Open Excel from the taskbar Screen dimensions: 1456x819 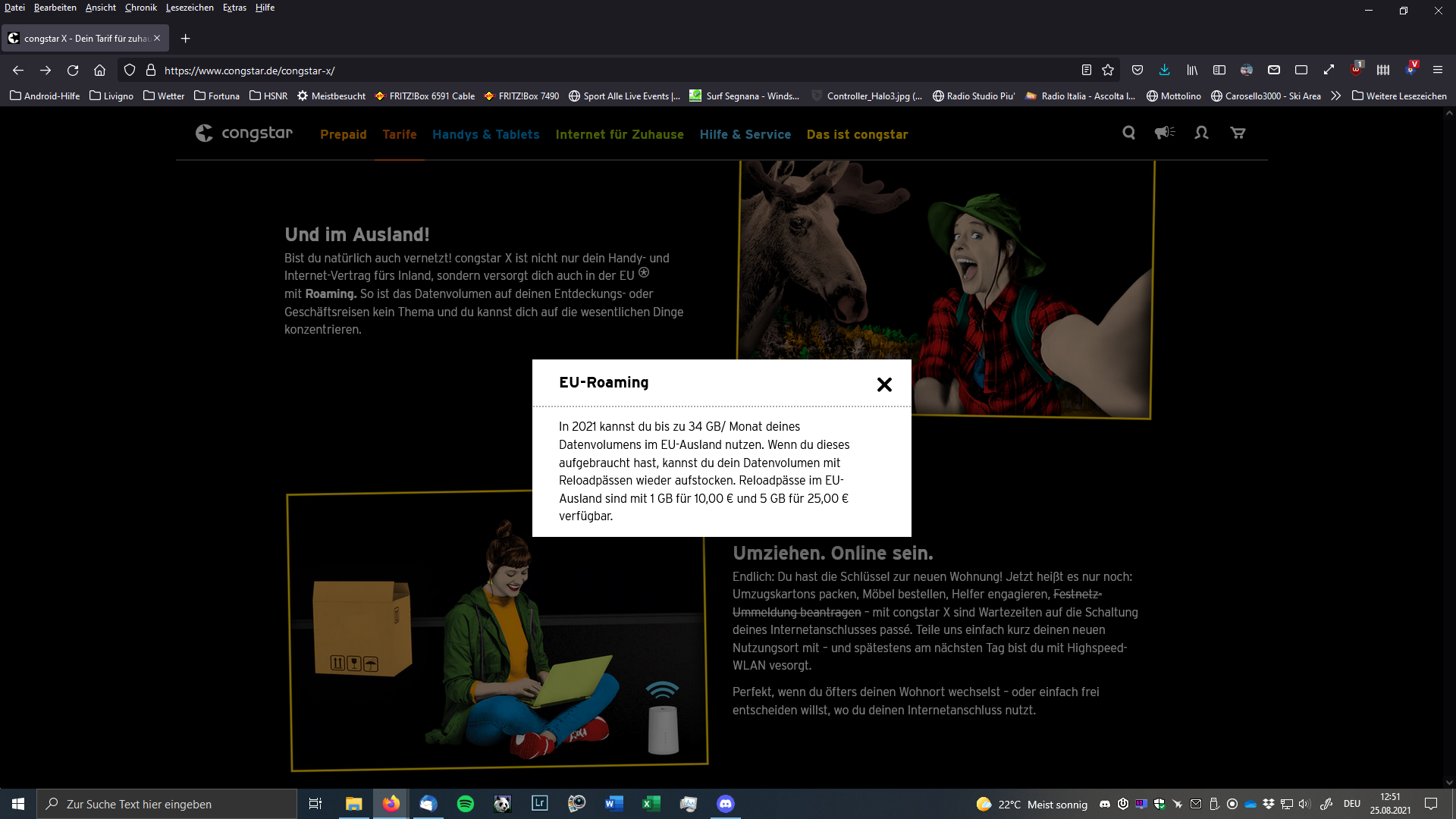pyautogui.click(x=651, y=804)
